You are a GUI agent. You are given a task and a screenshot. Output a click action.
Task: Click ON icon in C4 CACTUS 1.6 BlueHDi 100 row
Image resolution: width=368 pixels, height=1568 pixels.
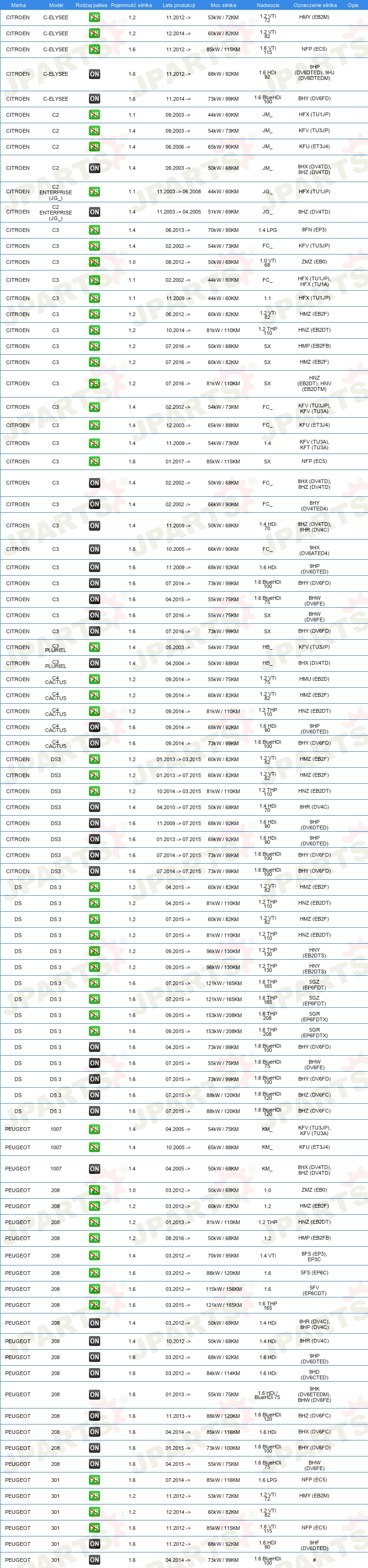point(95,743)
